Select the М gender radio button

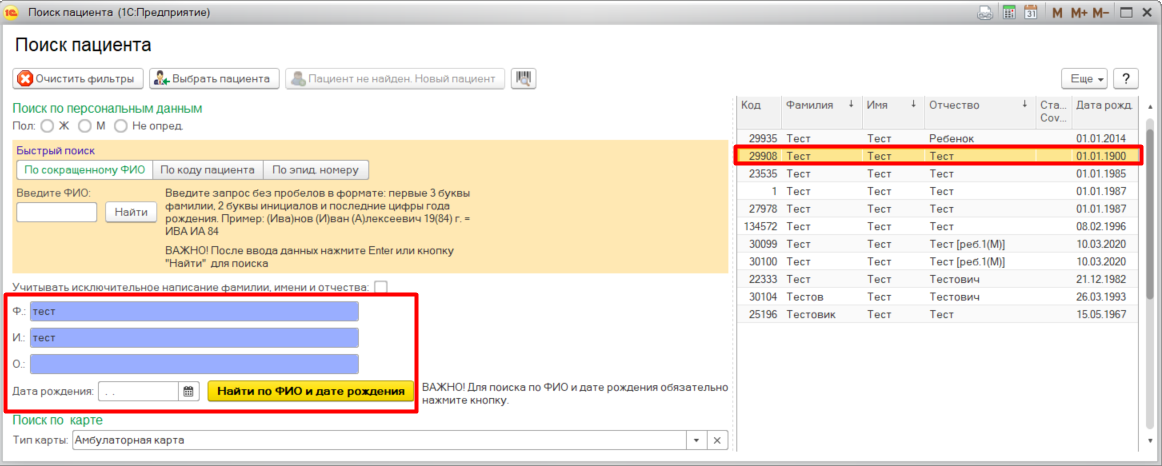85,126
